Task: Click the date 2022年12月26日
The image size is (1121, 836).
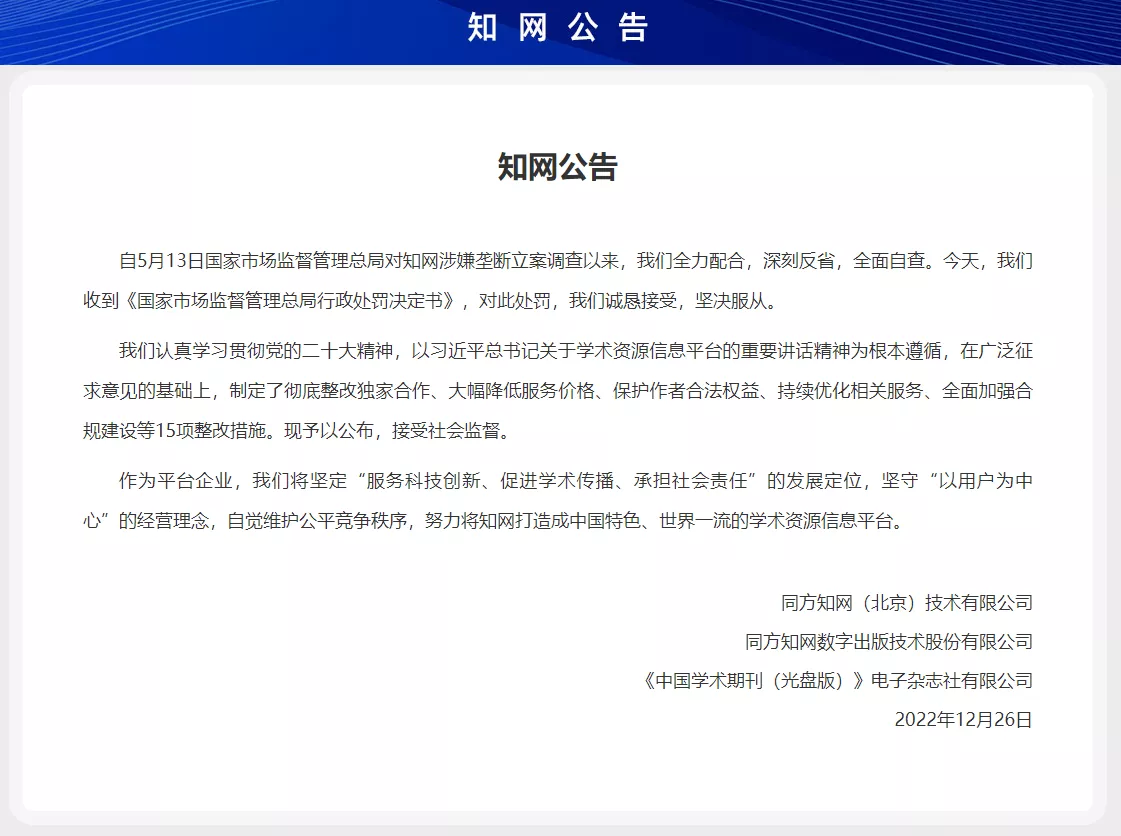Action: (x=964, y=719)
